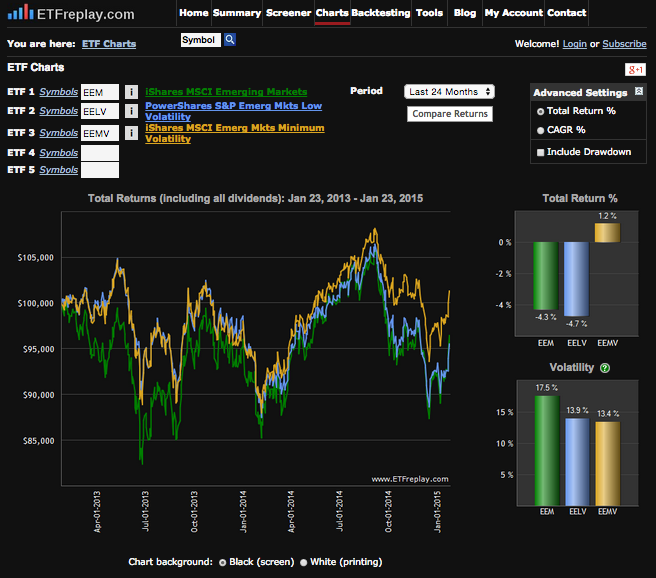656x578 pixels.
Task: Go to My Account
Action: pyautogui.click(x=514, y=13)
